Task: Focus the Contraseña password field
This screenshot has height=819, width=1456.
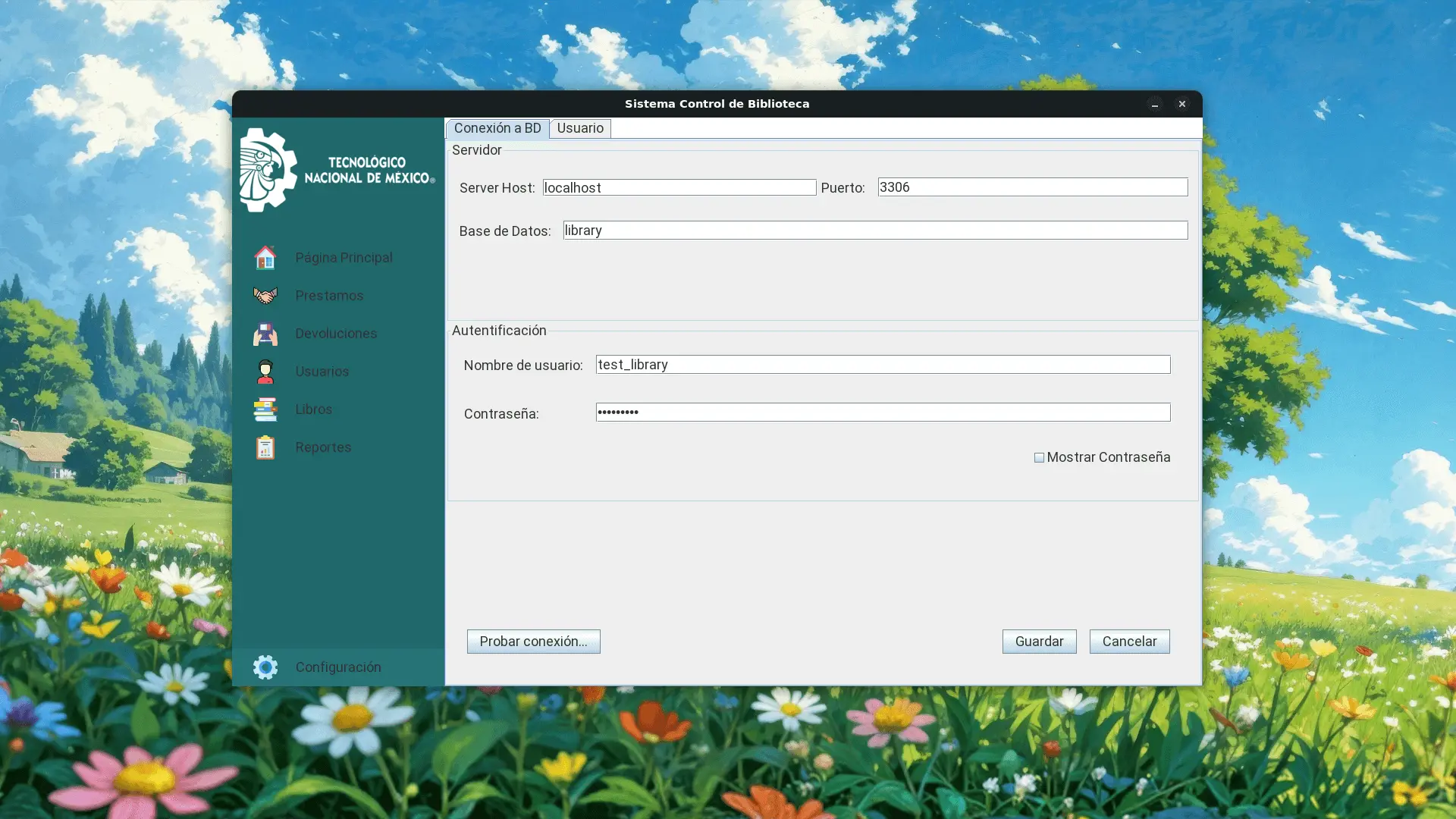Action: coord(883,413)
